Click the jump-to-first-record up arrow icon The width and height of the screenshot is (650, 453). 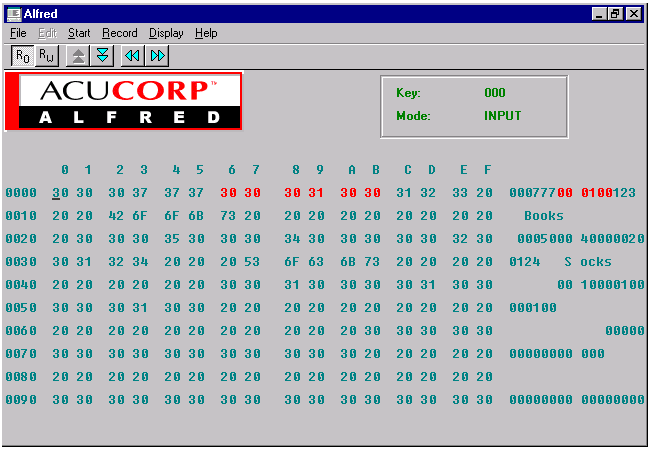click(80, 54)
